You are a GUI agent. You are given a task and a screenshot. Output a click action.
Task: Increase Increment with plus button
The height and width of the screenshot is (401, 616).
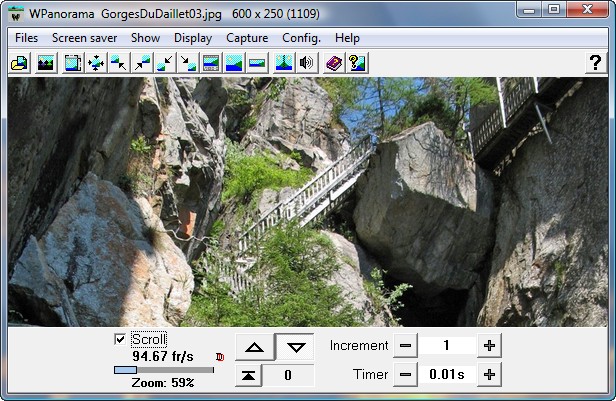489,346
